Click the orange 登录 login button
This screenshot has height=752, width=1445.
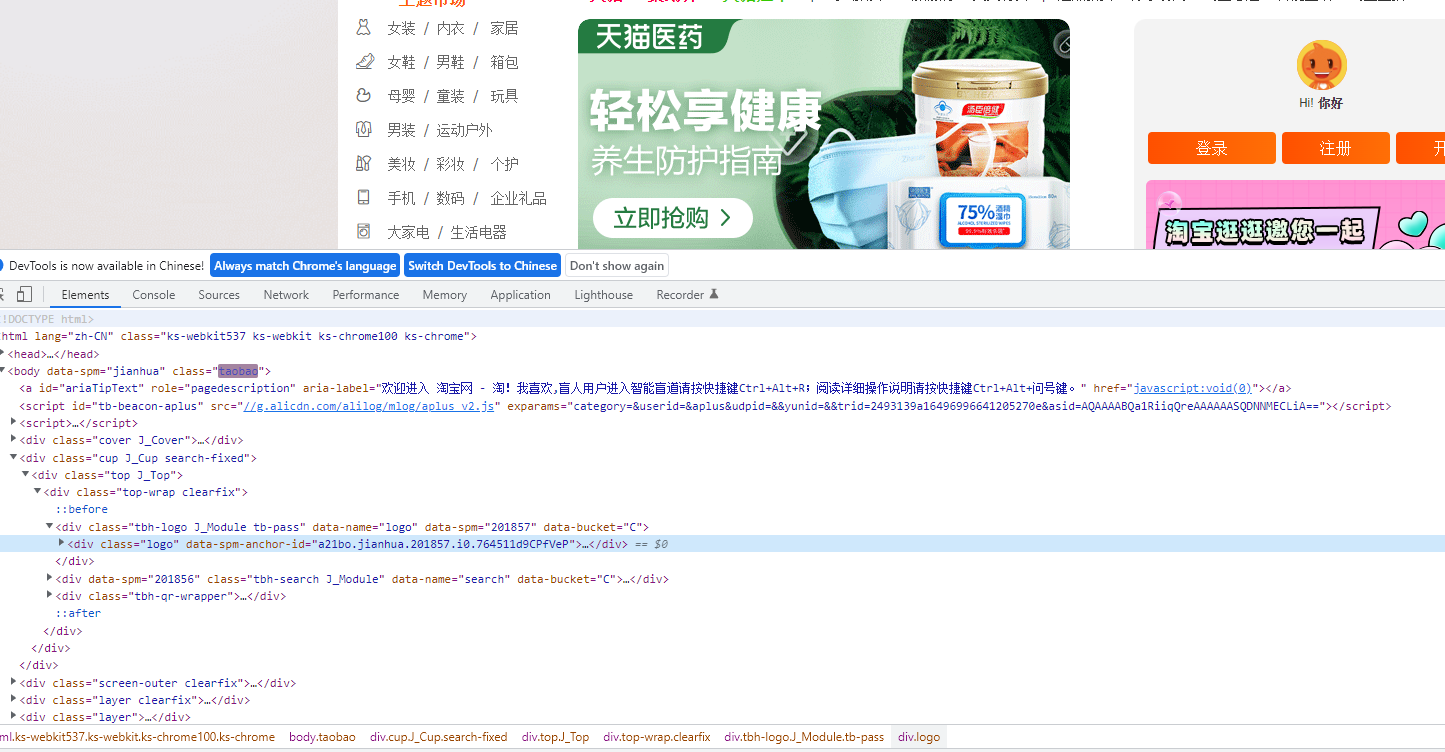click(x=1211, y=148)
